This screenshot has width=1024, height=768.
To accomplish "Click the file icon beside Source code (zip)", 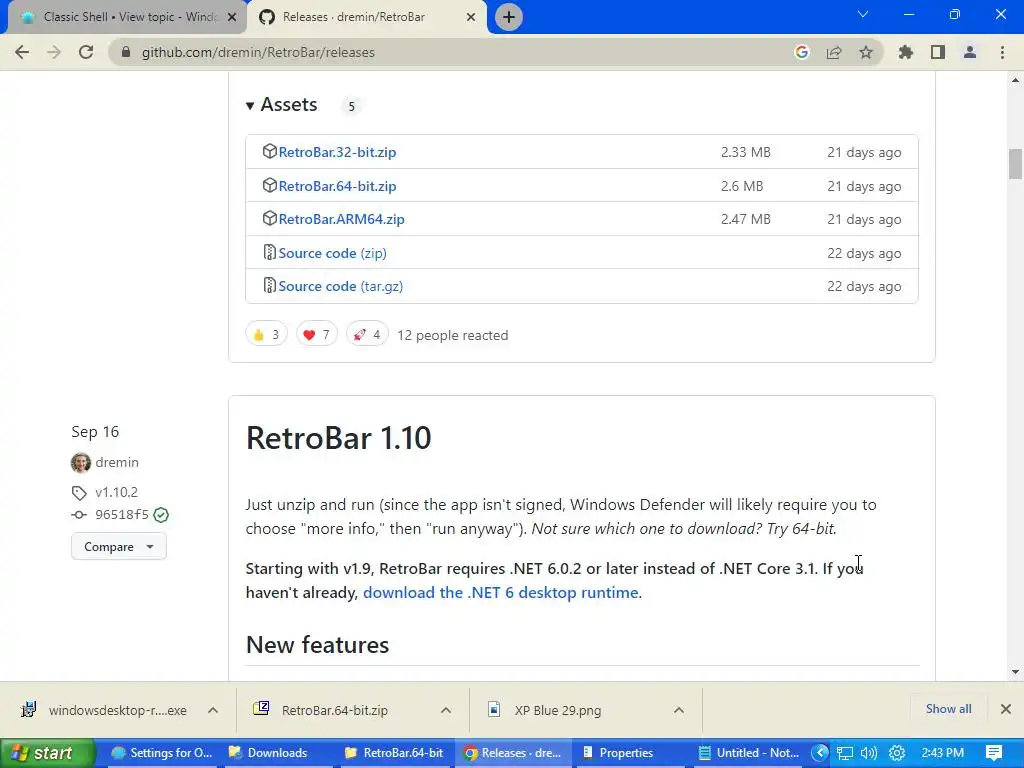I will tap(269, 252).
